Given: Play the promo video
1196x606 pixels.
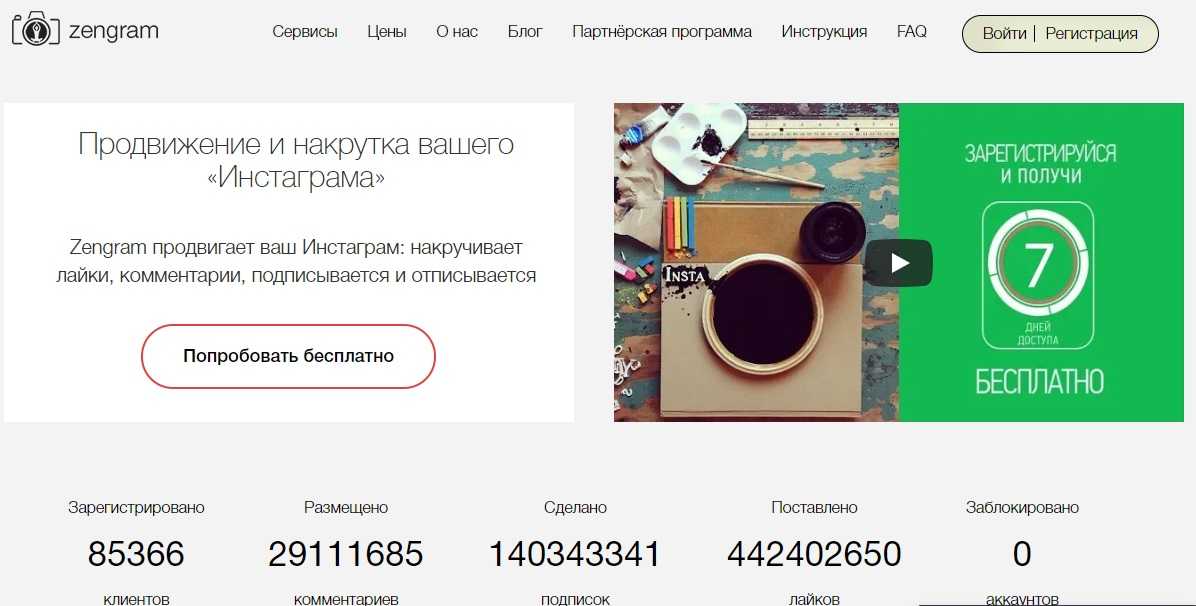Looking at the screenshot, I should coord(899,263).
